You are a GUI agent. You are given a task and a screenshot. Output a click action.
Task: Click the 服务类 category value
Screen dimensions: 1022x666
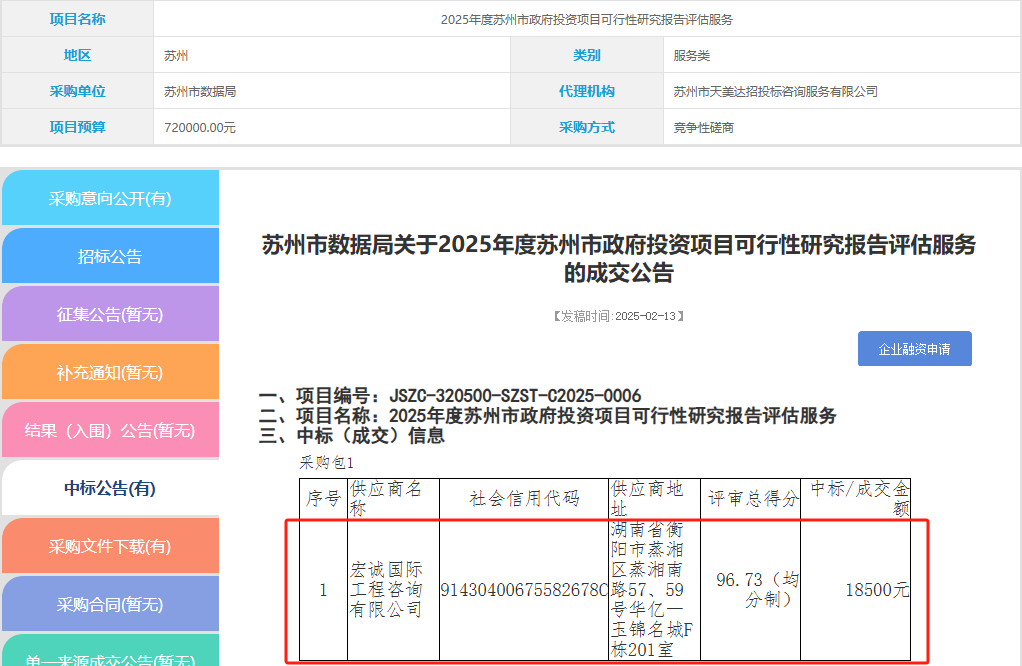coord(692,55)
